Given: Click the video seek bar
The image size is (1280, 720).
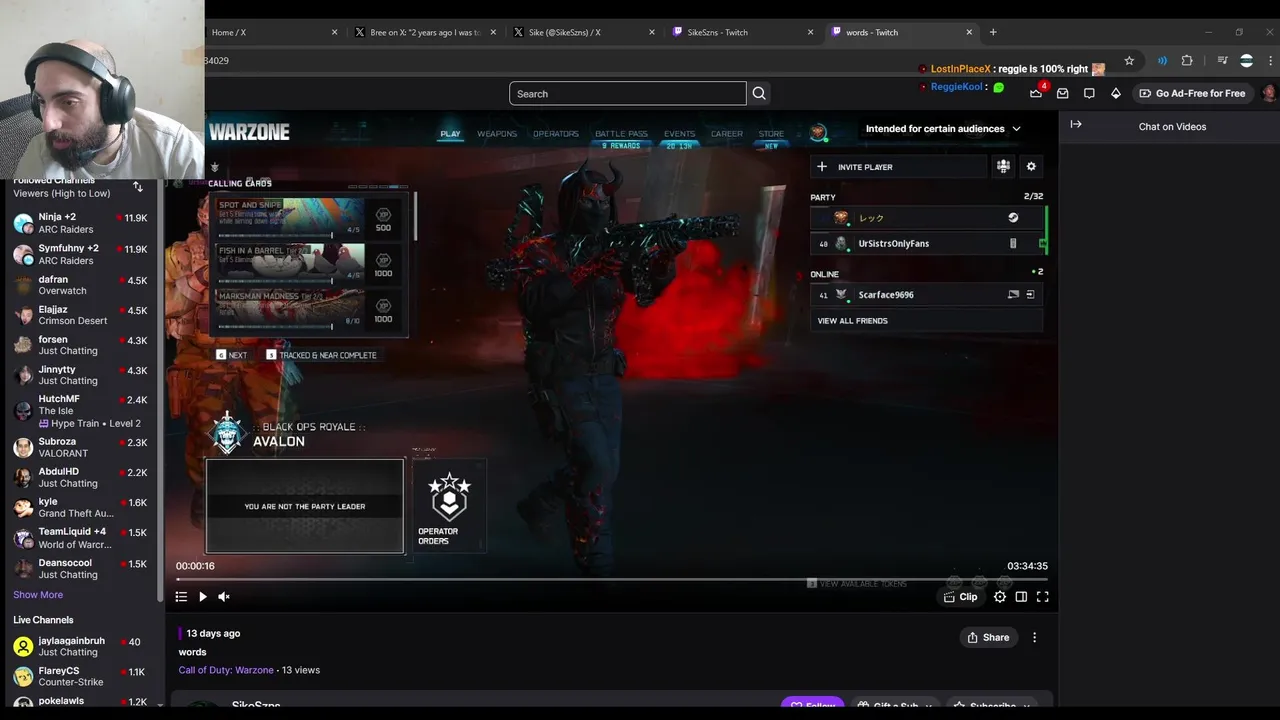Looking at the screenshot, I should pyautogui.click(x=611, y=579).
